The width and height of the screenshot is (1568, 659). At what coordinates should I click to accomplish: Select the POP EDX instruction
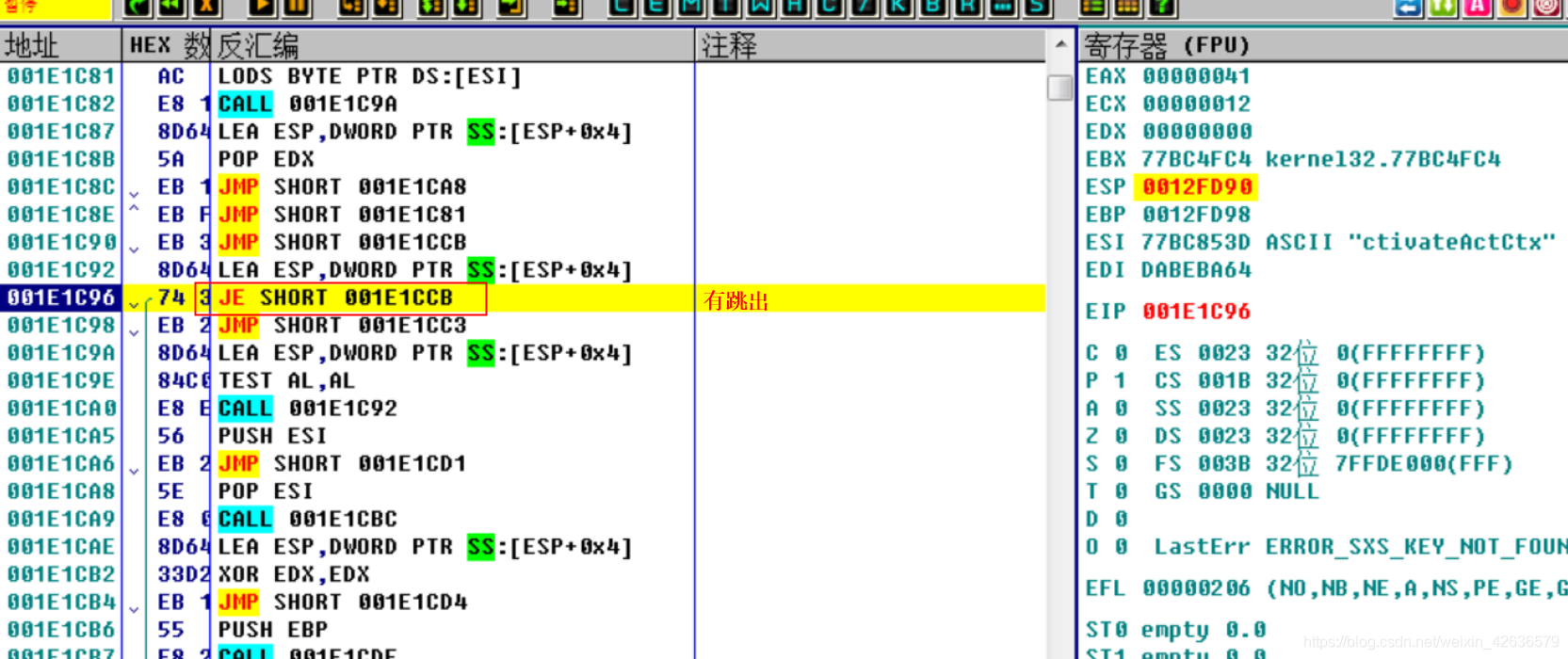click(267, 159)
